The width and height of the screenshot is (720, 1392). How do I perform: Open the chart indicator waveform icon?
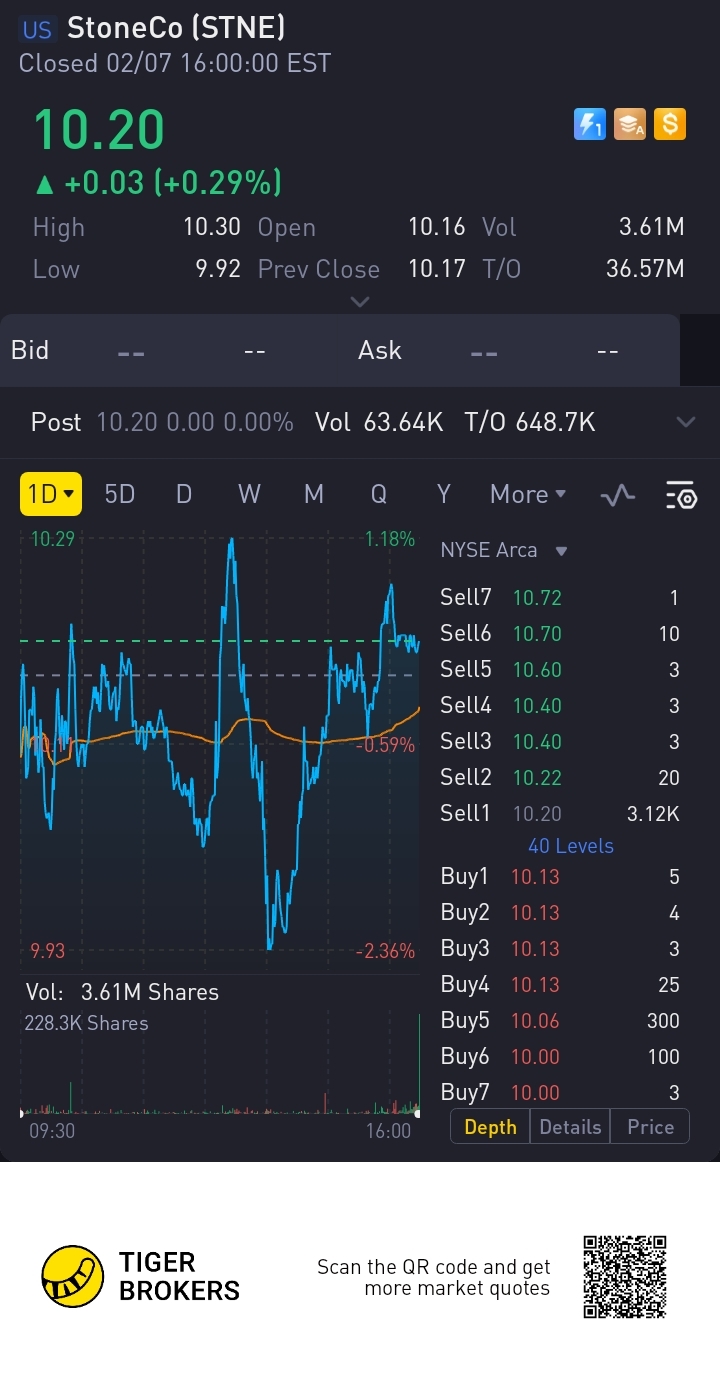pyautogui.click(x=618, y=494)
